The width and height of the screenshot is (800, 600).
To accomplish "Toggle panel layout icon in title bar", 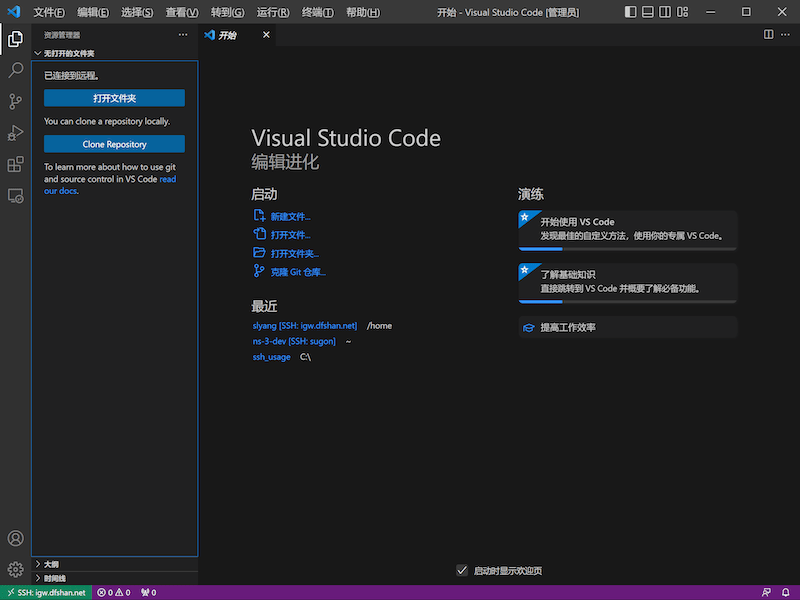I will [x=647, y=12].
